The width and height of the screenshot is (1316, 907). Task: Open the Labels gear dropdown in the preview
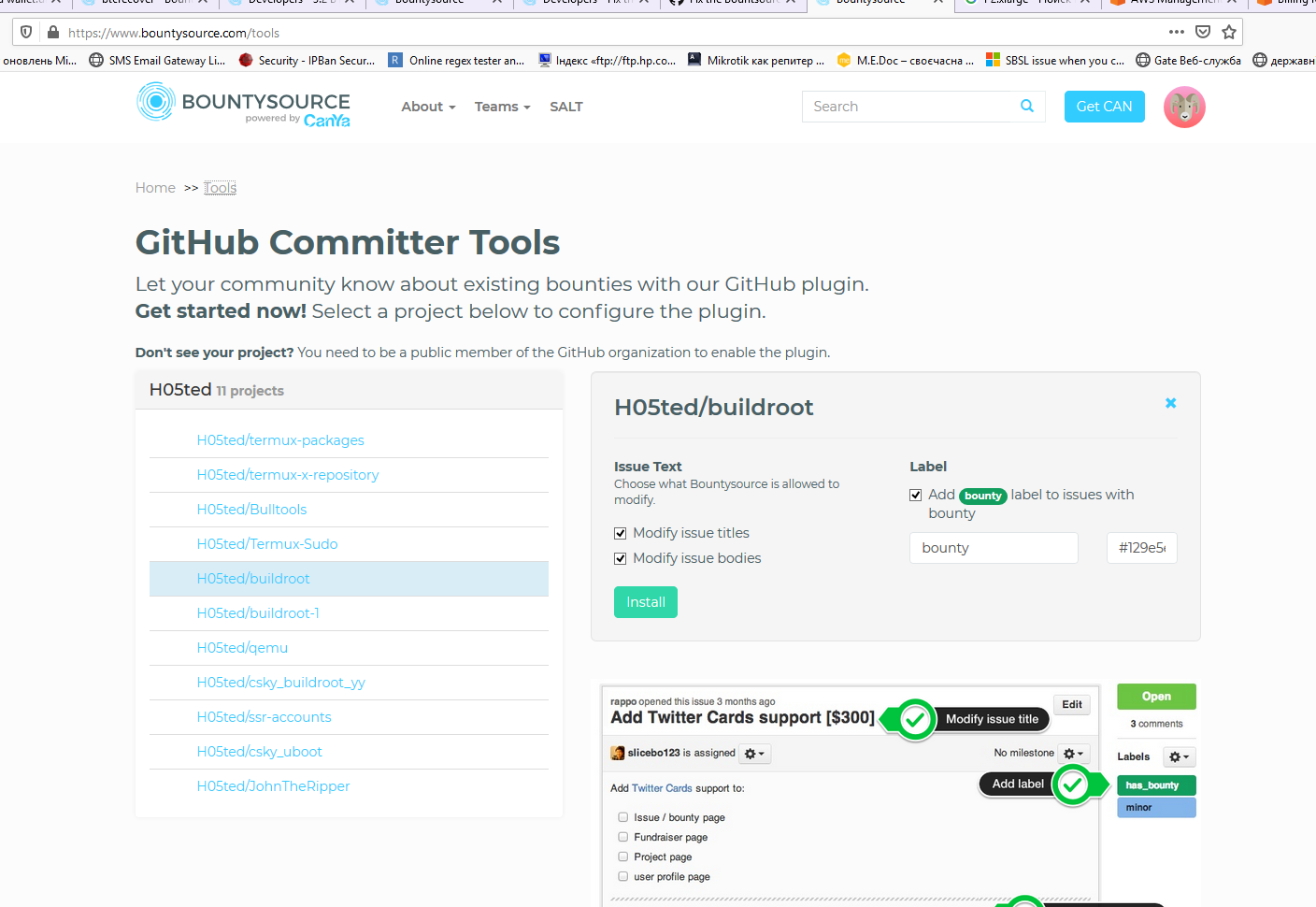point(1179,756)
